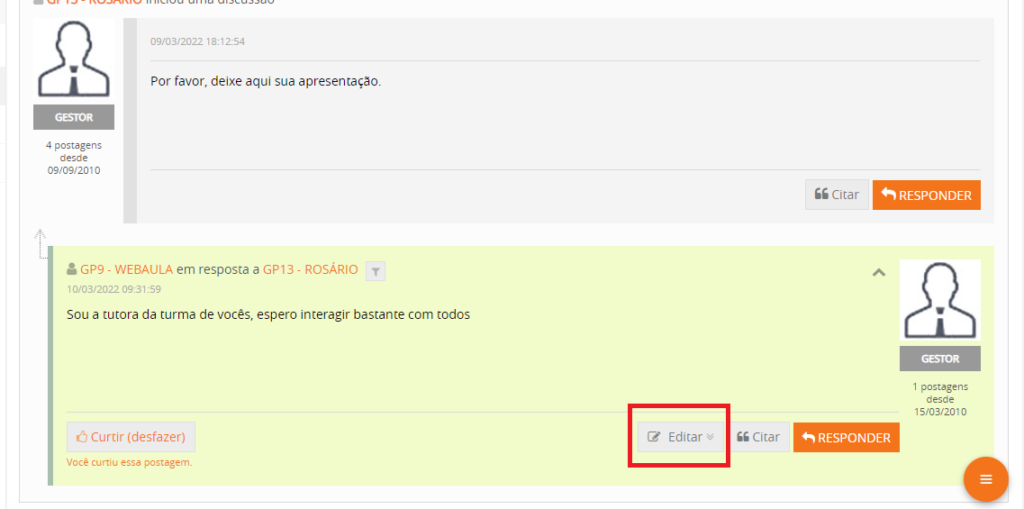The width and height of the screenshot is (1024, 509).
Task: Undo like with Curtir (desfazer) button
Action: click(131, 437)
